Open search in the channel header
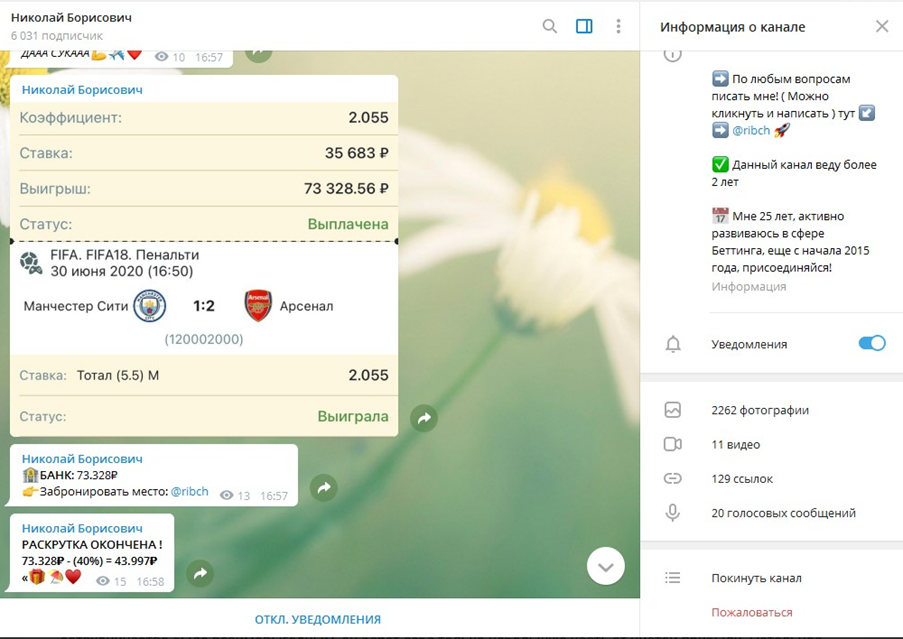Image resolution: width=903 pixels, height=639 pixels. [x=549, y=26]
